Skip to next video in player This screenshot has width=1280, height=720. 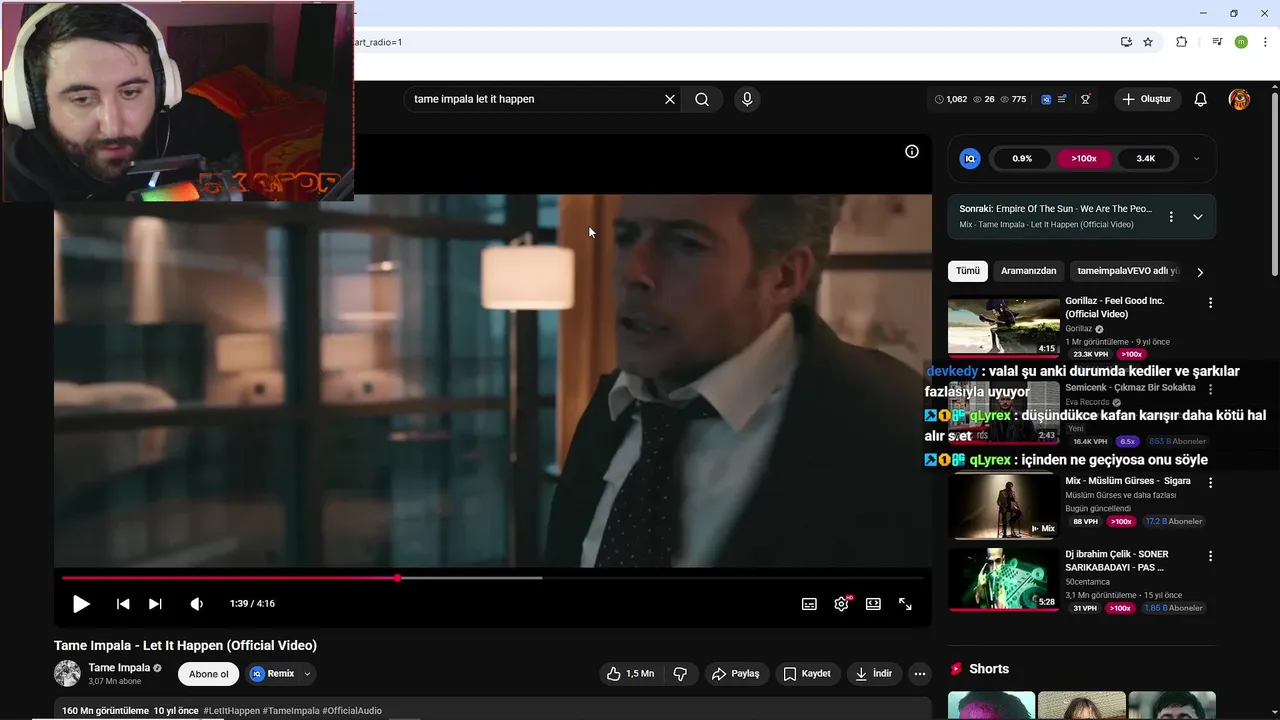coord(155,604)
